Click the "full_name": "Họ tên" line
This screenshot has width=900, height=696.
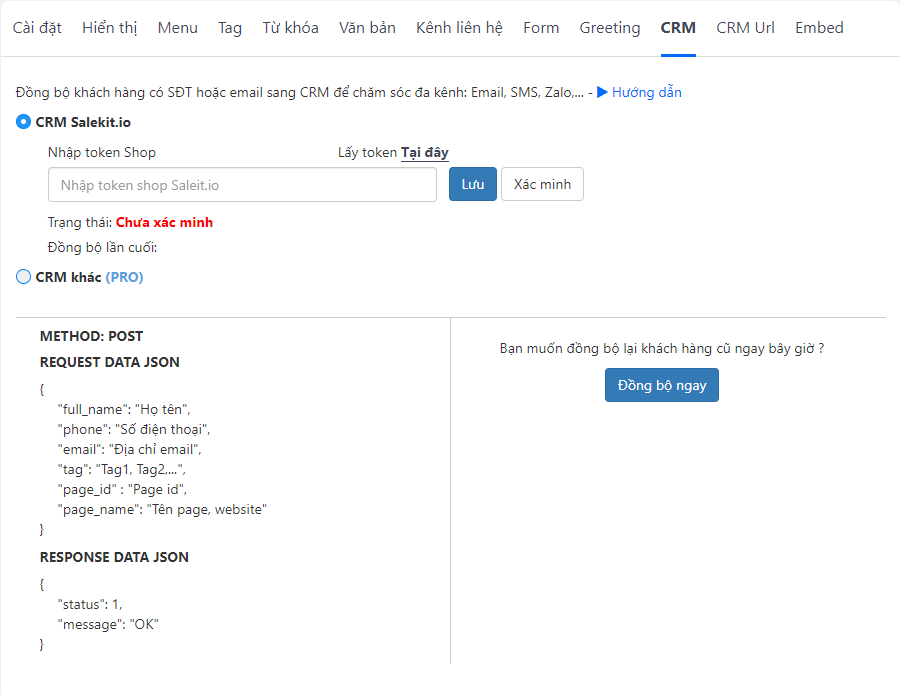click(x=124, y=409)
